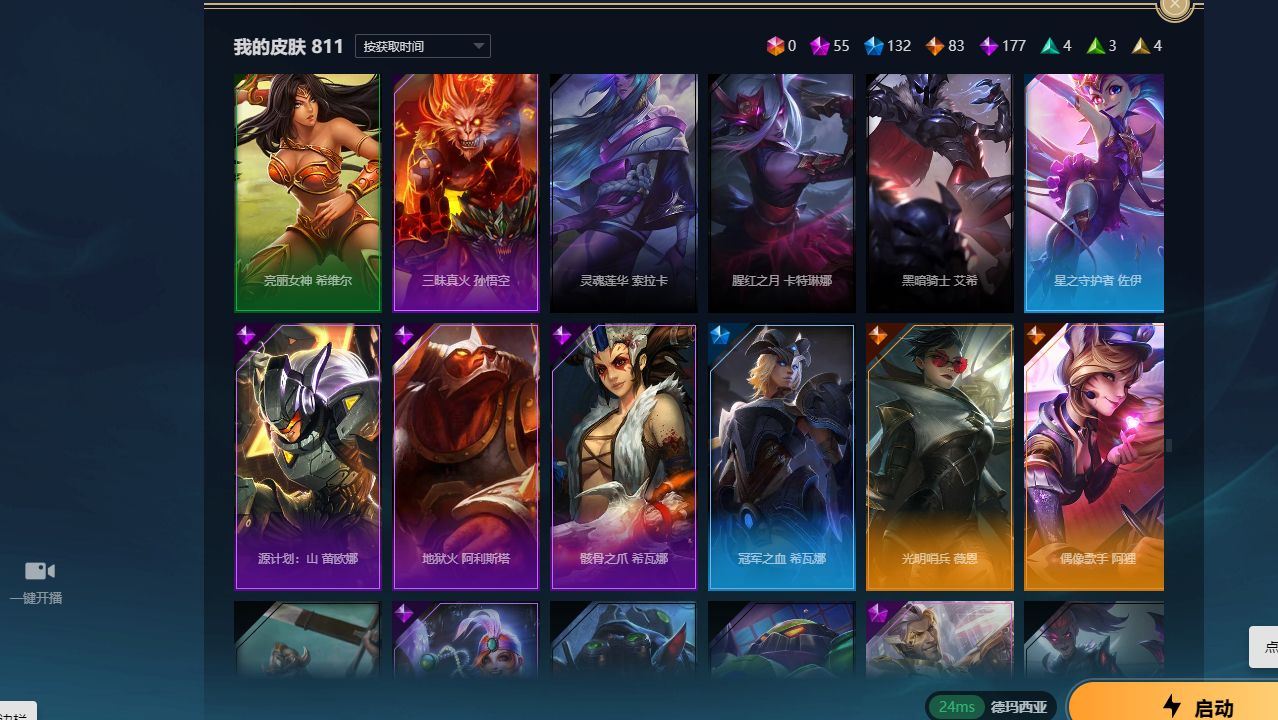
Task: Open the 星之守护者 佐伊 skin card
Action: point(1094,193)
